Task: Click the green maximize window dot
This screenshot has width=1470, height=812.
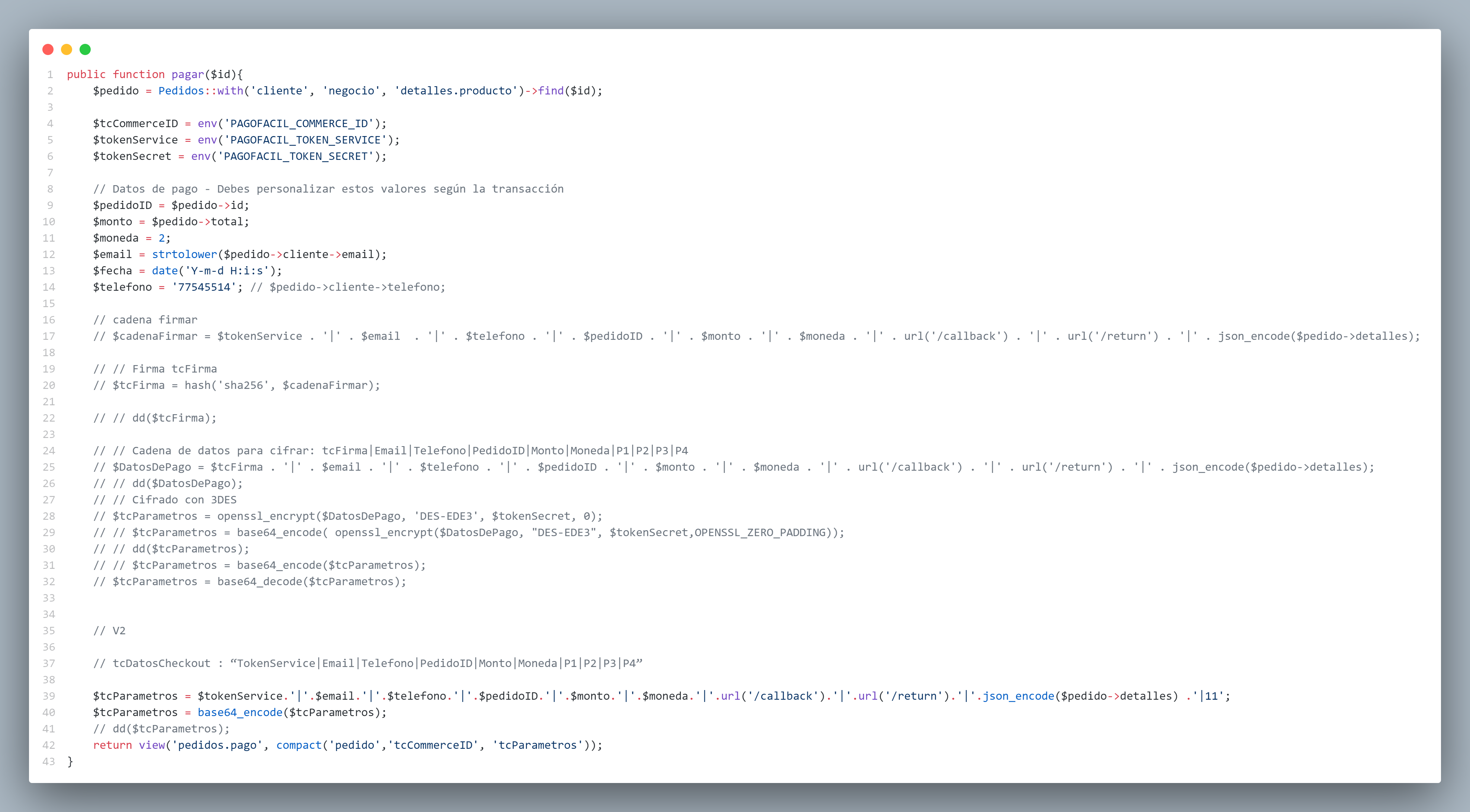Action: 85,50
